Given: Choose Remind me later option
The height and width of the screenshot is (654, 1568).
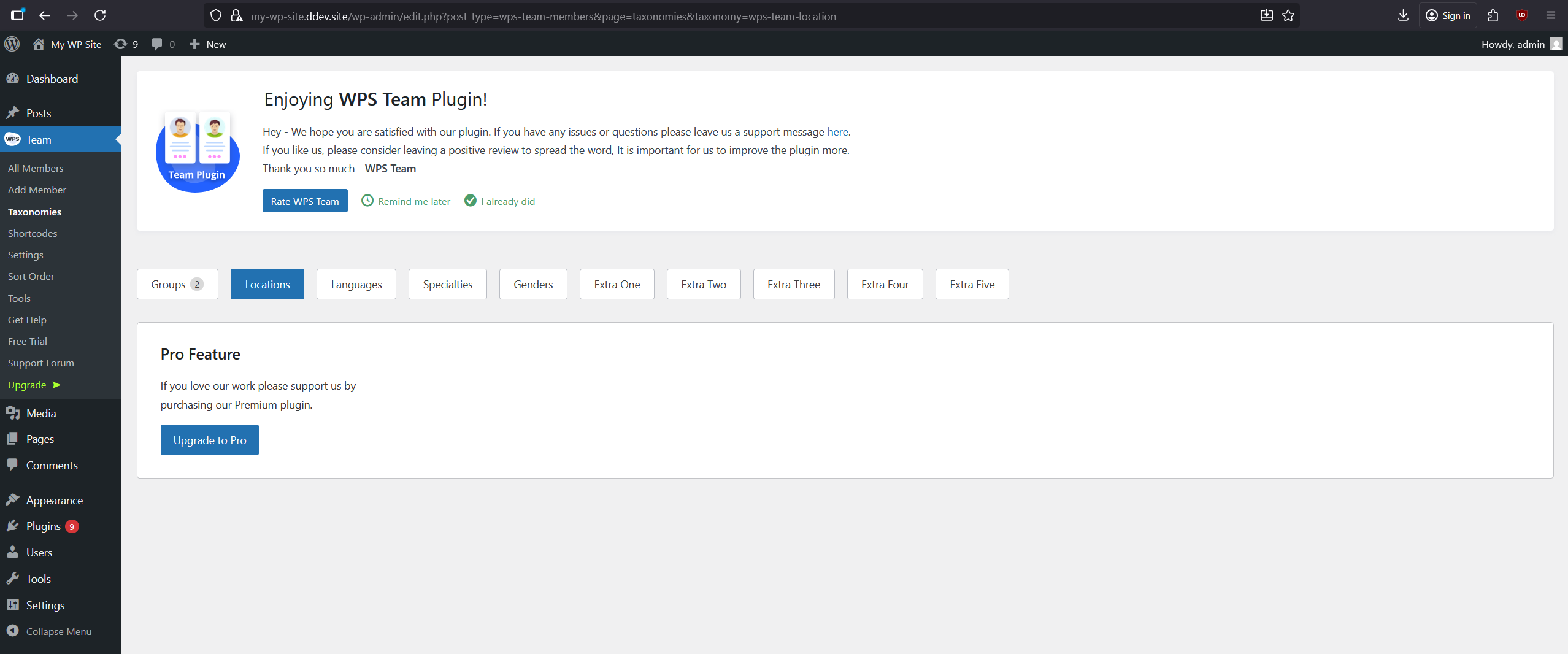Looking at the screenshot, I should point(405,201).
